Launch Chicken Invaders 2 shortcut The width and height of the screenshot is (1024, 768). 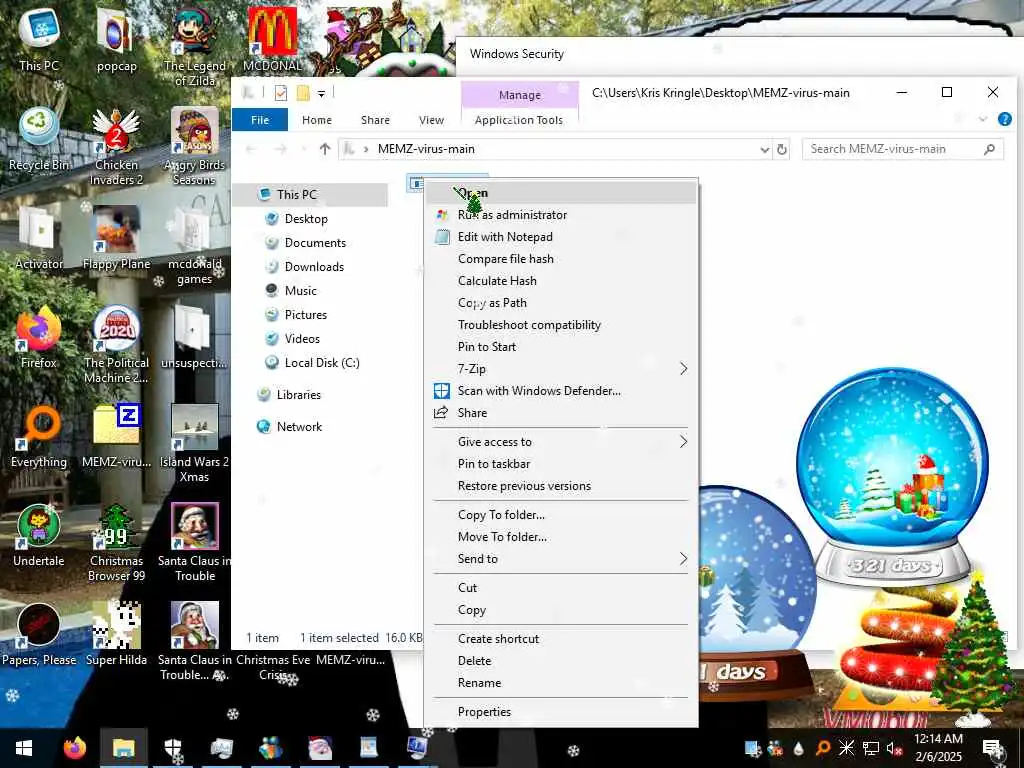click(x=116, y=146)
